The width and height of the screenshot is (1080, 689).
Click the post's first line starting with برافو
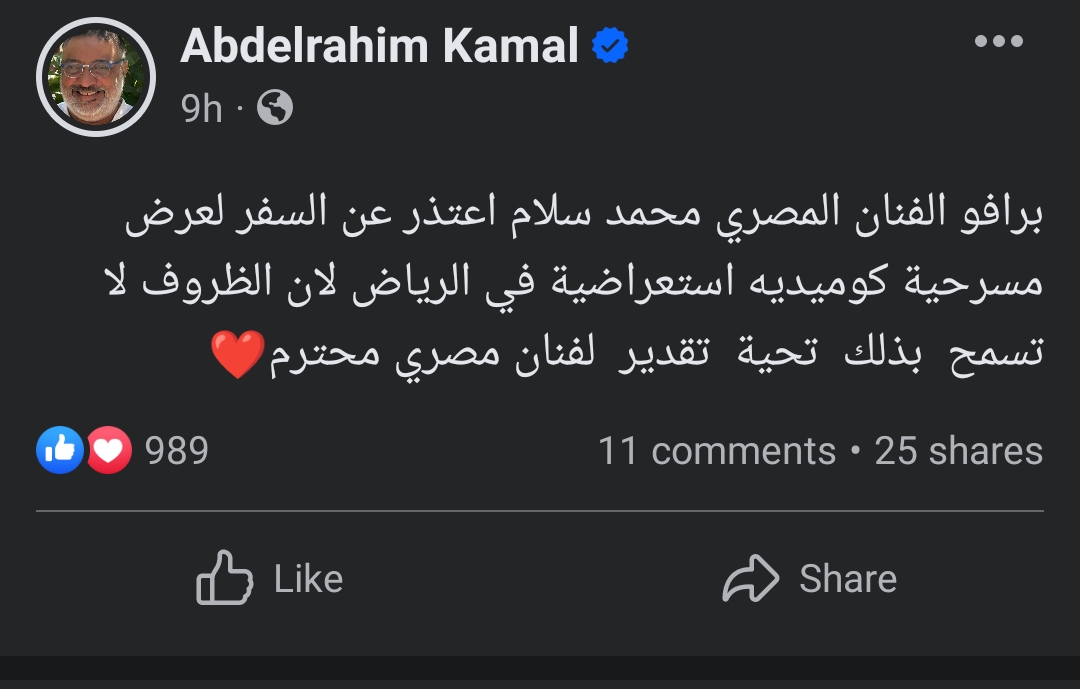583,217
